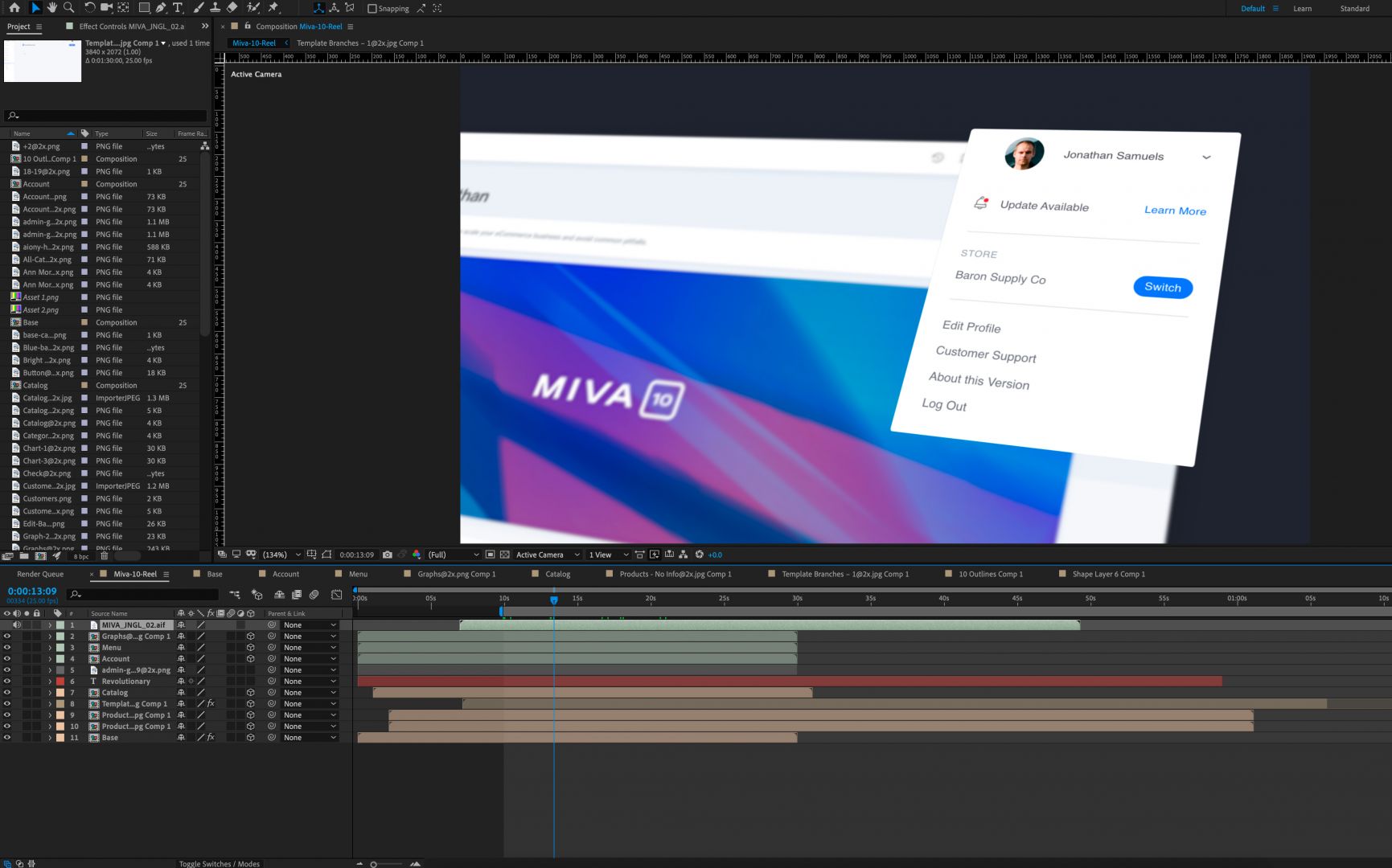The height and width of the screenshot is (868, 1392).
Task: Take a snapshot with the camera icon
Action: (388, 555)
